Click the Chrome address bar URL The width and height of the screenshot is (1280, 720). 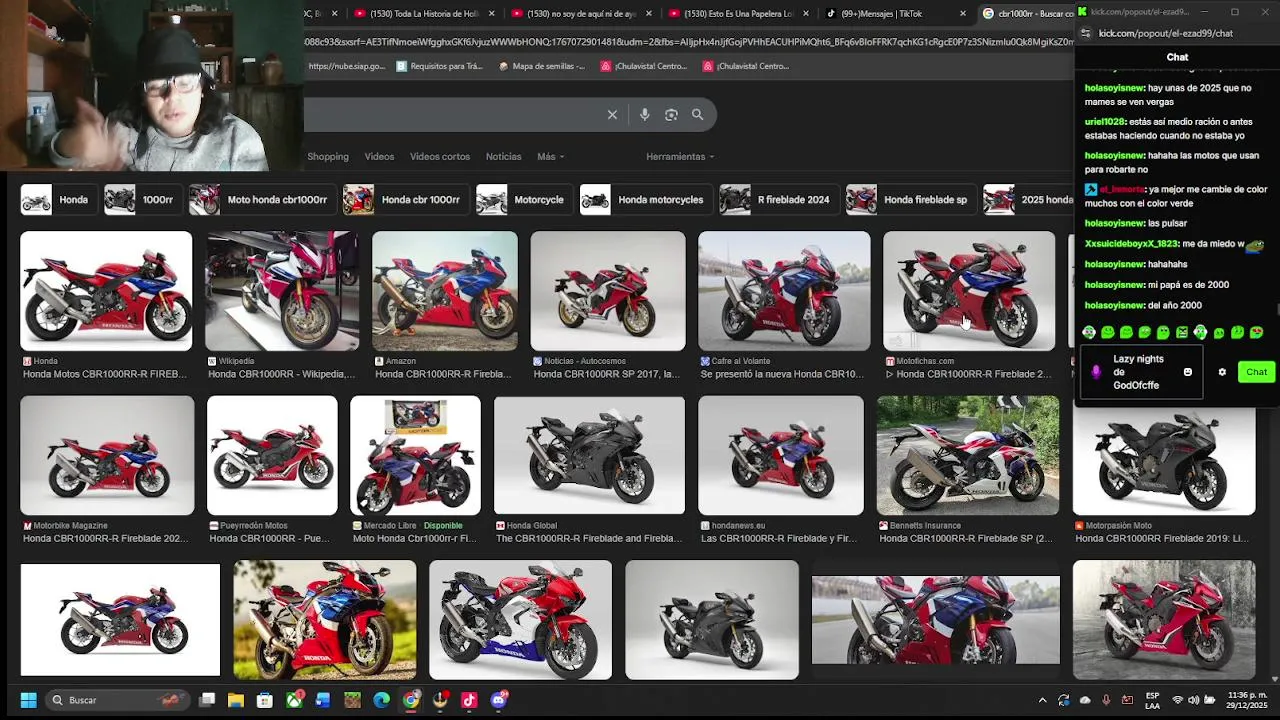click(x=688, y=41)
